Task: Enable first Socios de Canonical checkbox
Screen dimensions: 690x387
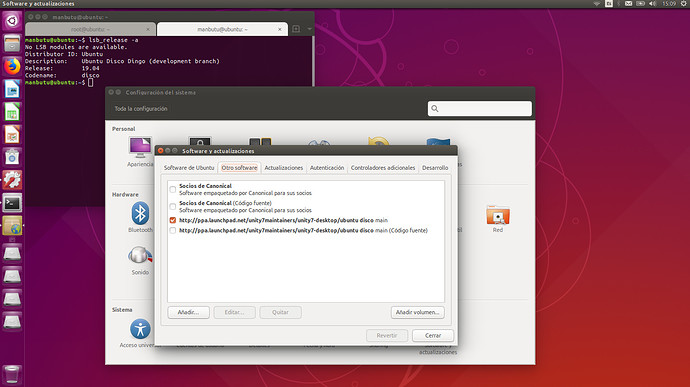Action: point(172,189)
